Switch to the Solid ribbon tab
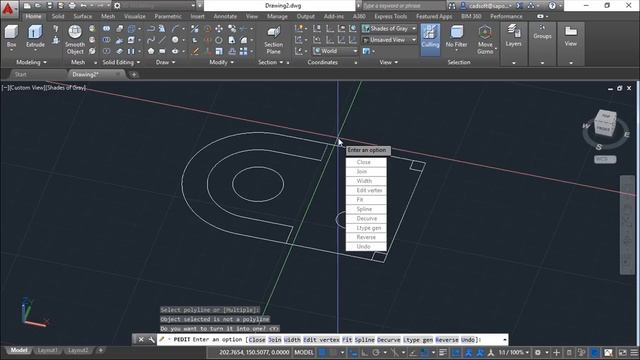 [58, 16]
